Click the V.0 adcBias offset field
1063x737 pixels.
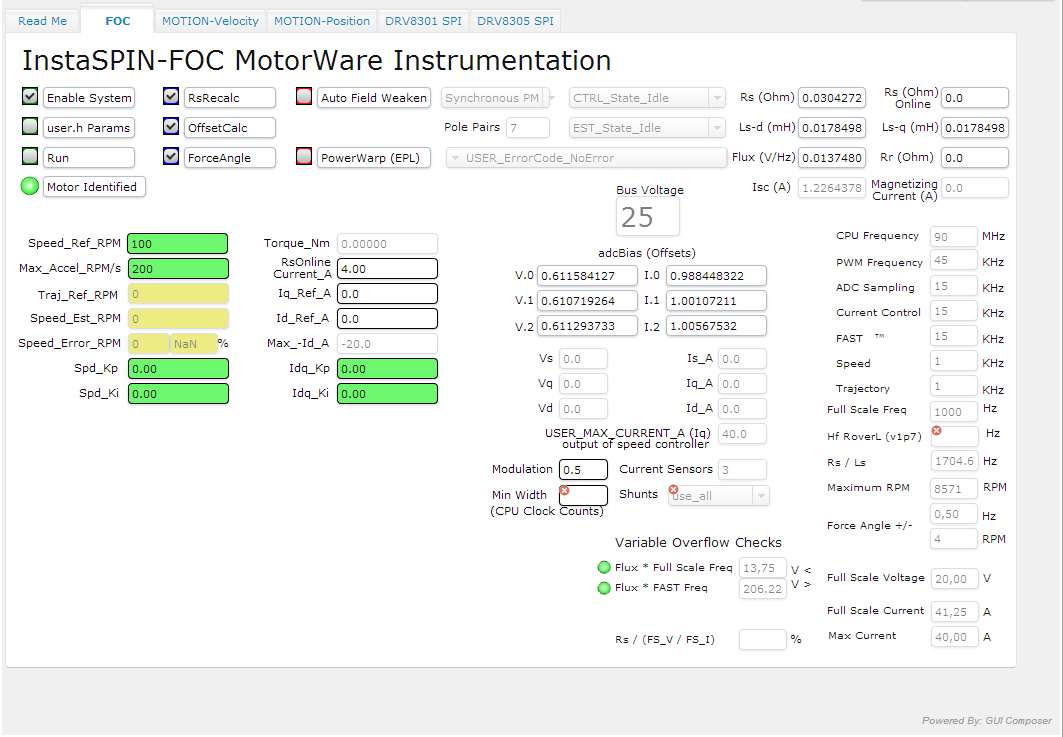(x=587, y=276)
